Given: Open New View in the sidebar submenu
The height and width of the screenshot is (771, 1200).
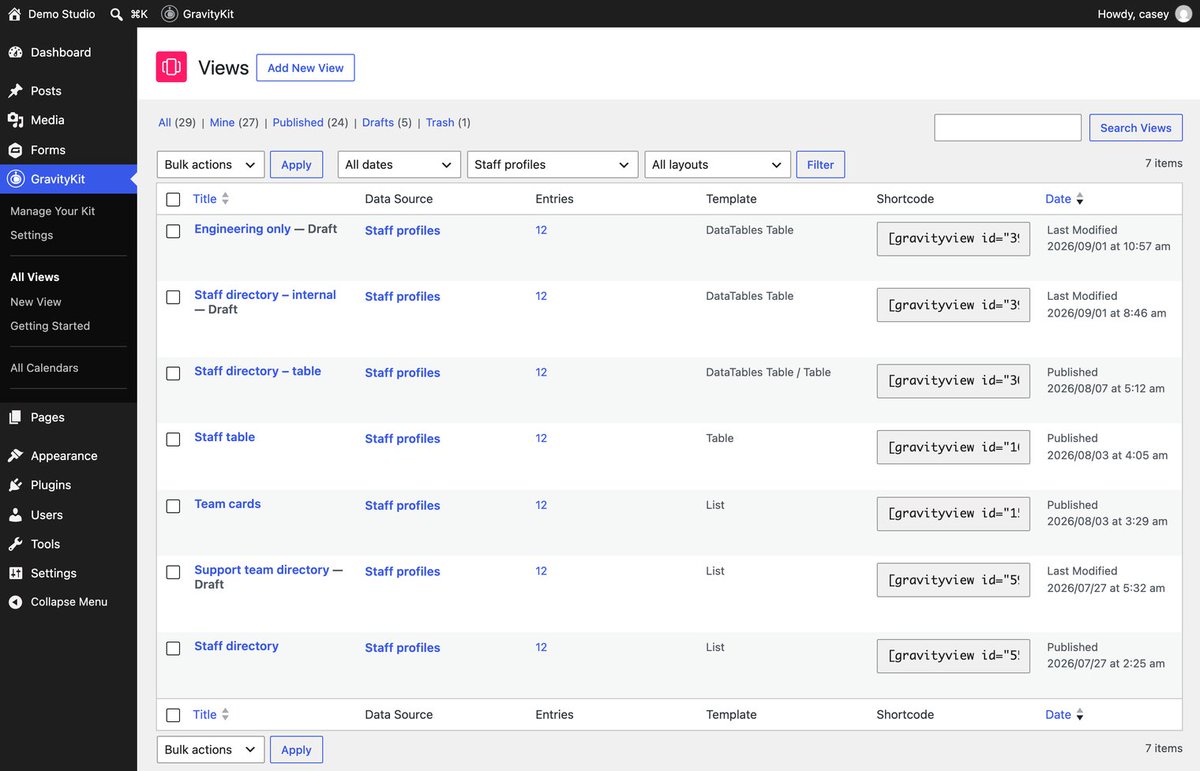Looking at the screenshot, I should [x=36, y=302].
